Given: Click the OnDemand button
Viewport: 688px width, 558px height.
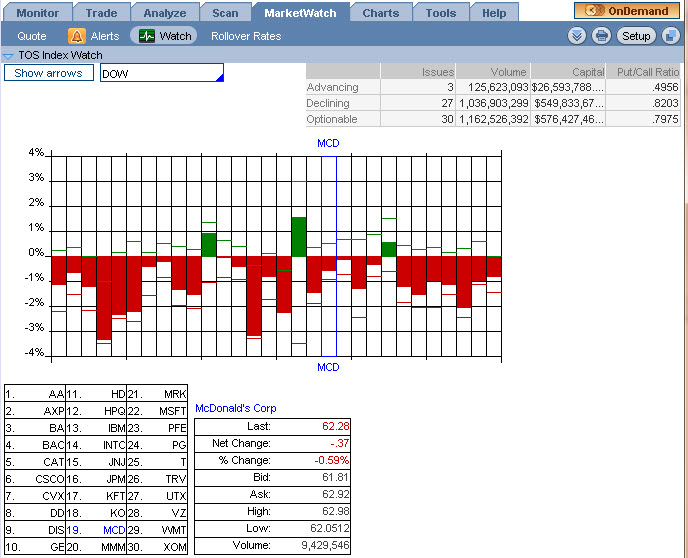Looking at the screenshot, I should tap(627, 11).
